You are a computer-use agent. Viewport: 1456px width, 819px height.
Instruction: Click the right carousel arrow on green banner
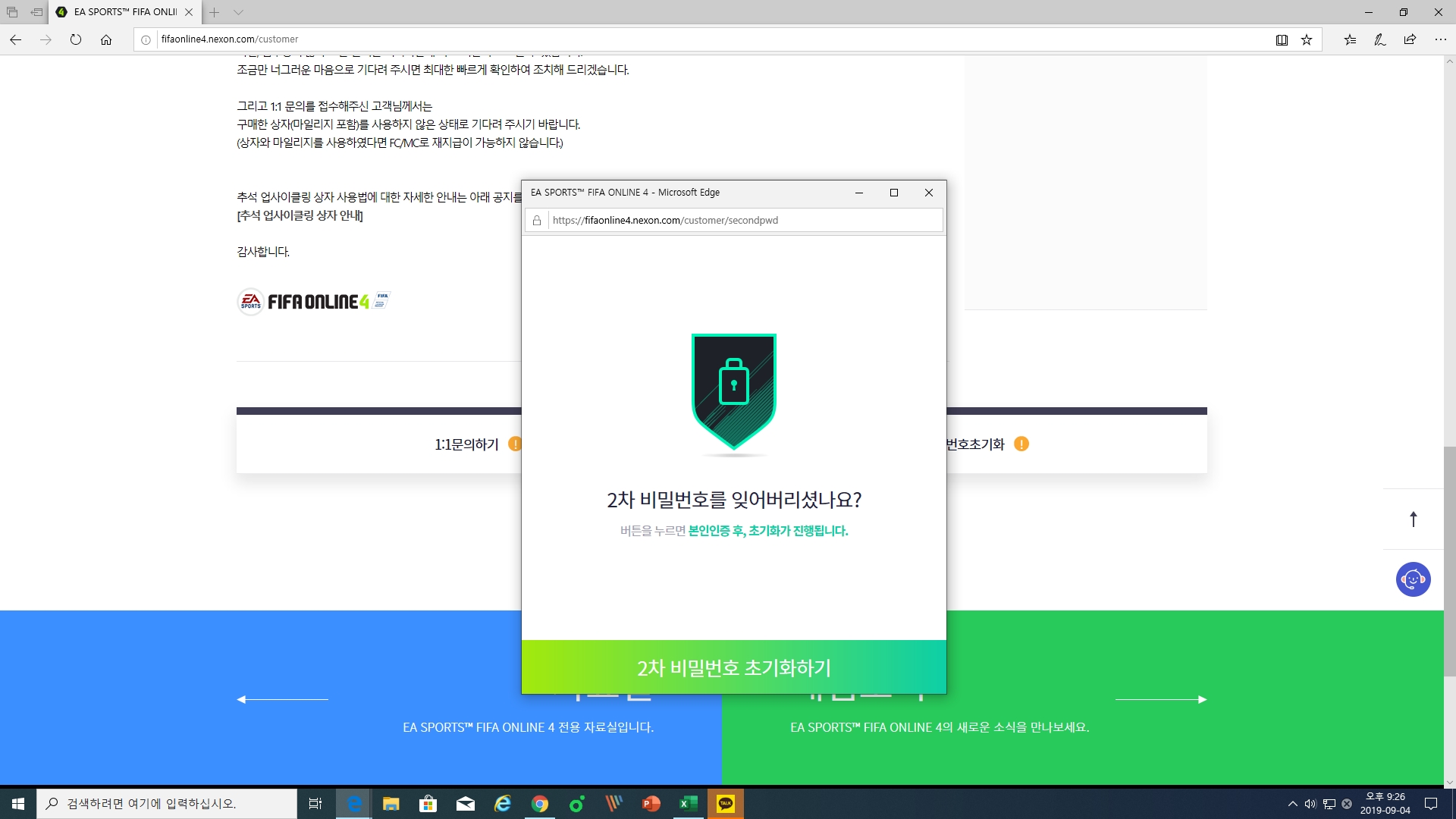[1161, 699]
